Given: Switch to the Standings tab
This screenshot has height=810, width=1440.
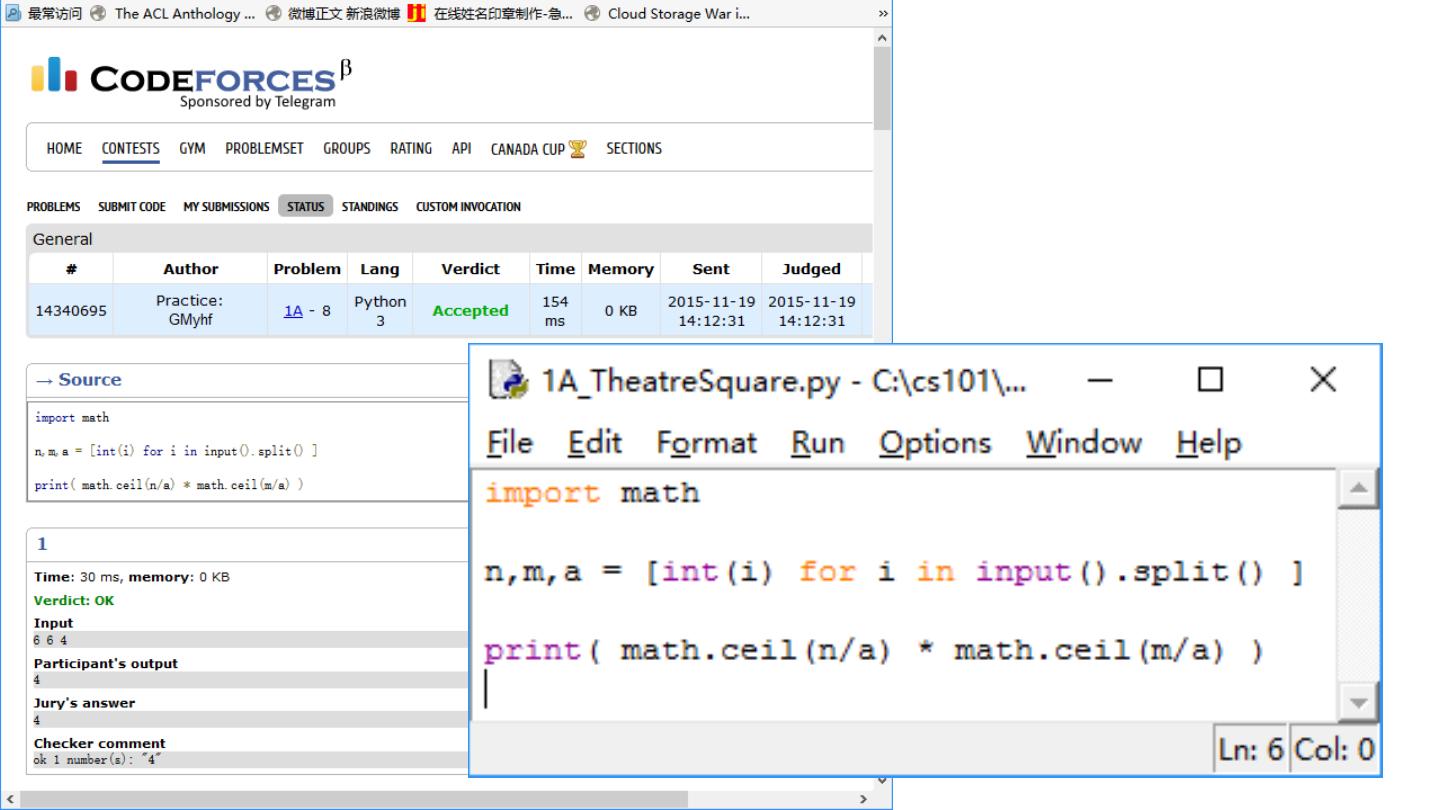Looking at the screenshot, I should click(x=370, y=207).
